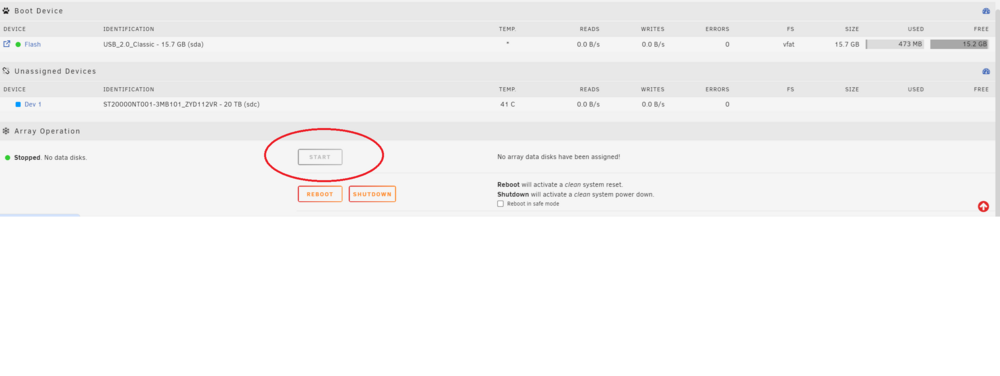1000x376 pixels.
Task: Click the Stopped. No data disks status
Action: coord(50,157)
